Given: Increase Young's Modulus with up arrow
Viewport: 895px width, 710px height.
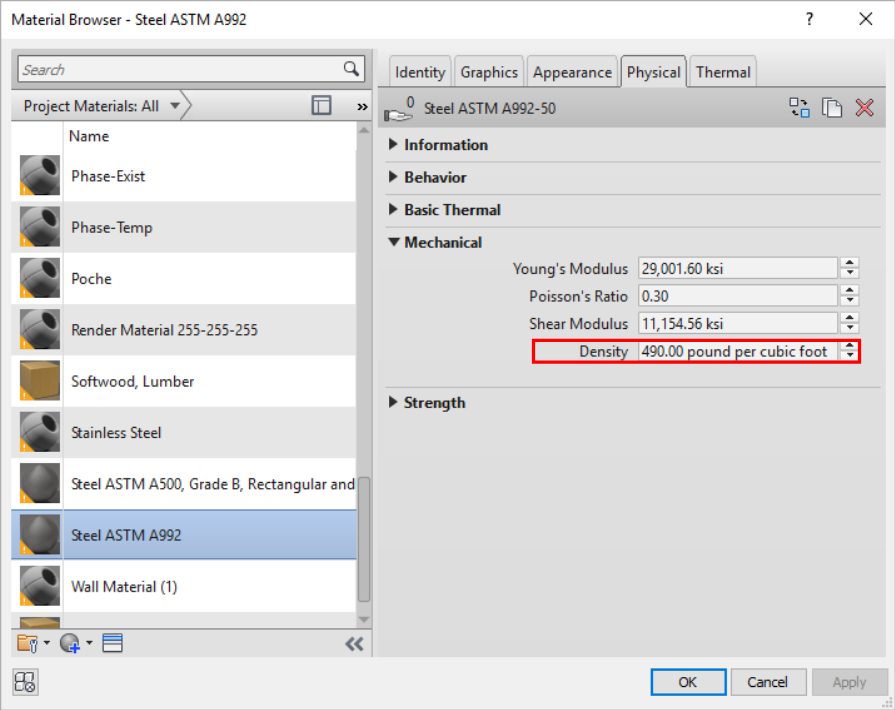Looking at the screenshot, I should click(850, 263).
